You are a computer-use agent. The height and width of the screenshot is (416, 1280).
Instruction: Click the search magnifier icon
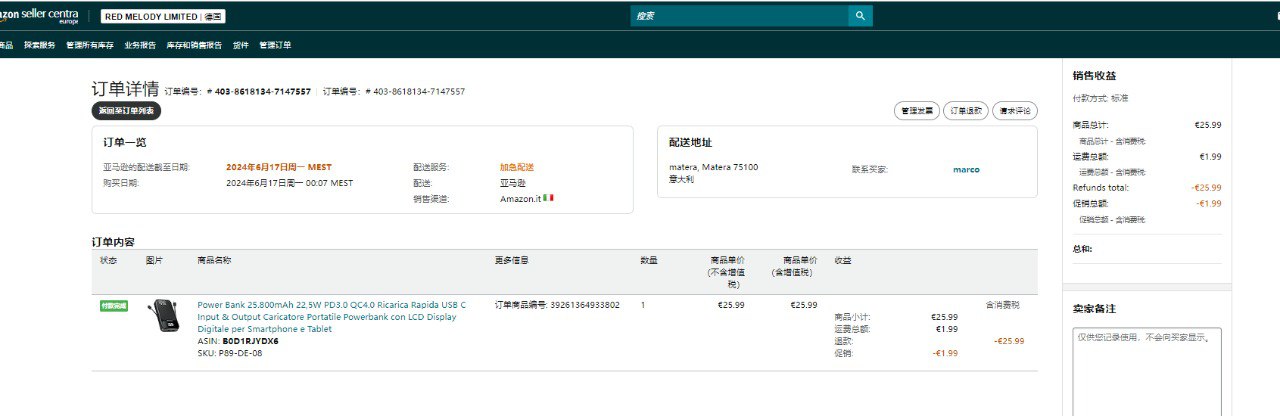click(860, 16)
